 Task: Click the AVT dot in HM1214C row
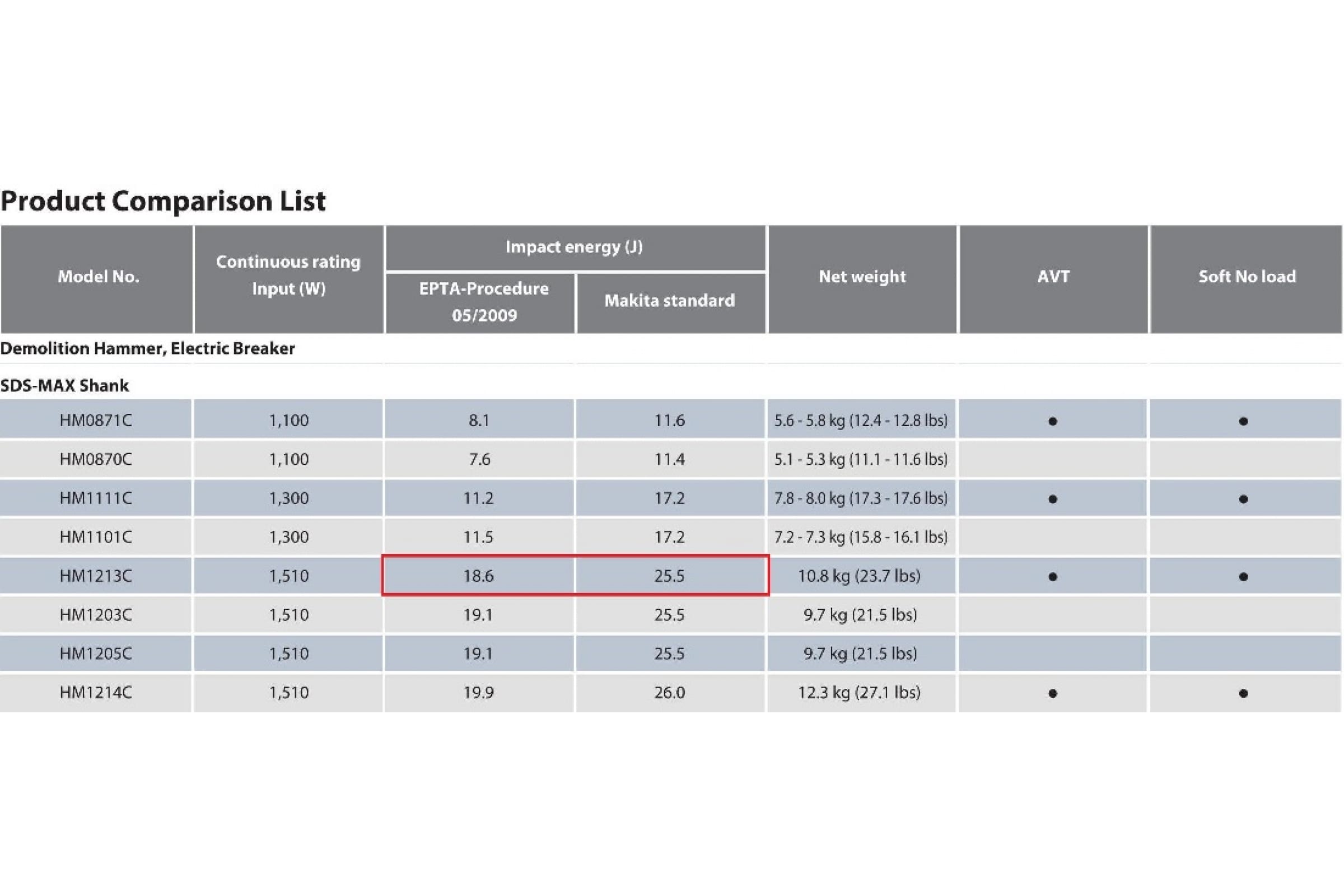click(x=1053, y=694)
